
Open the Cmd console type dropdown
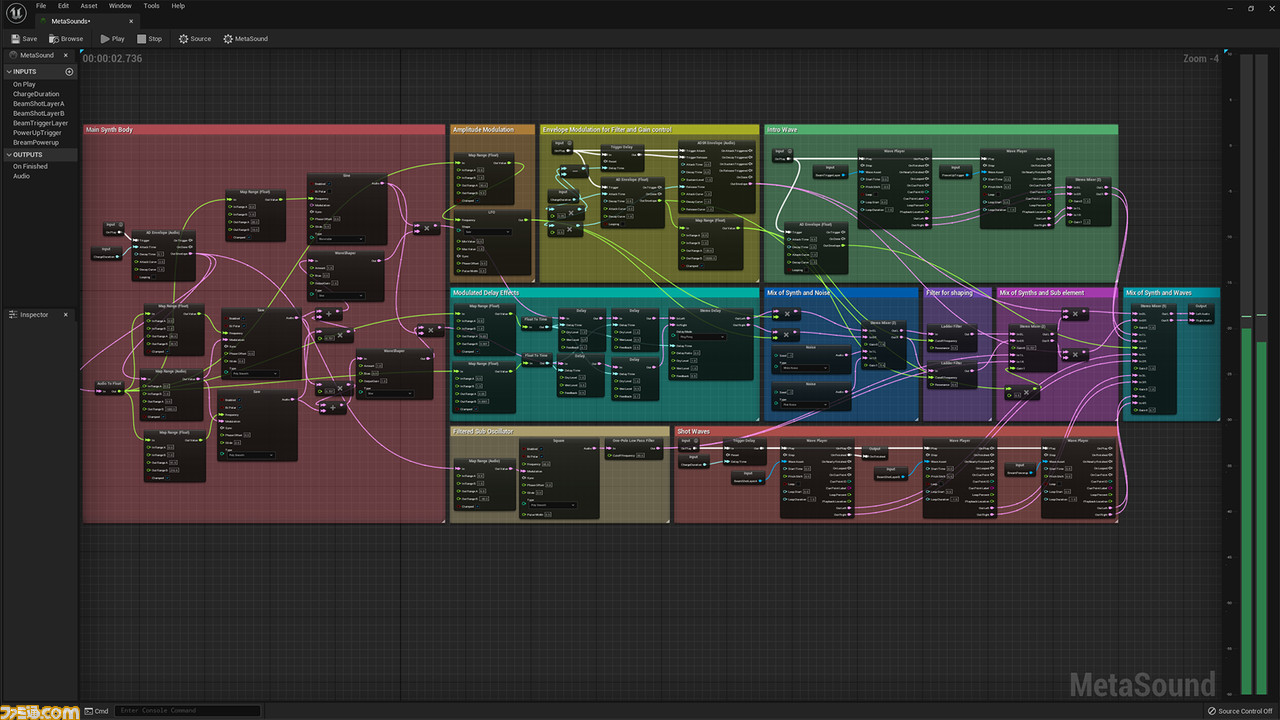(95, 711)
